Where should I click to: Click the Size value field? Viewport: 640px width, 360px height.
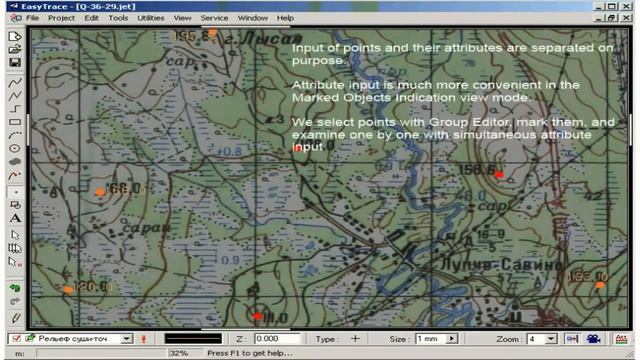tap(431, 339)
